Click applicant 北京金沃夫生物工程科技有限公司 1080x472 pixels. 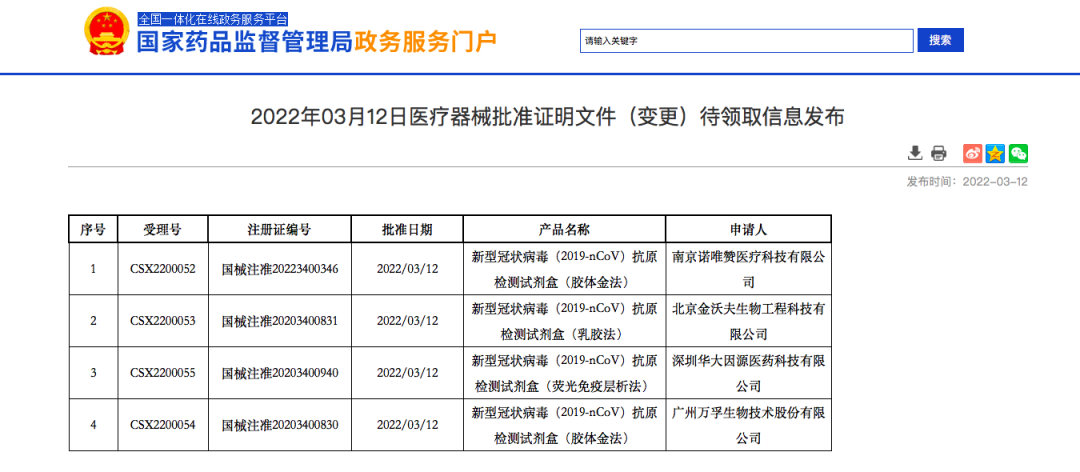[x=748, y=321]
